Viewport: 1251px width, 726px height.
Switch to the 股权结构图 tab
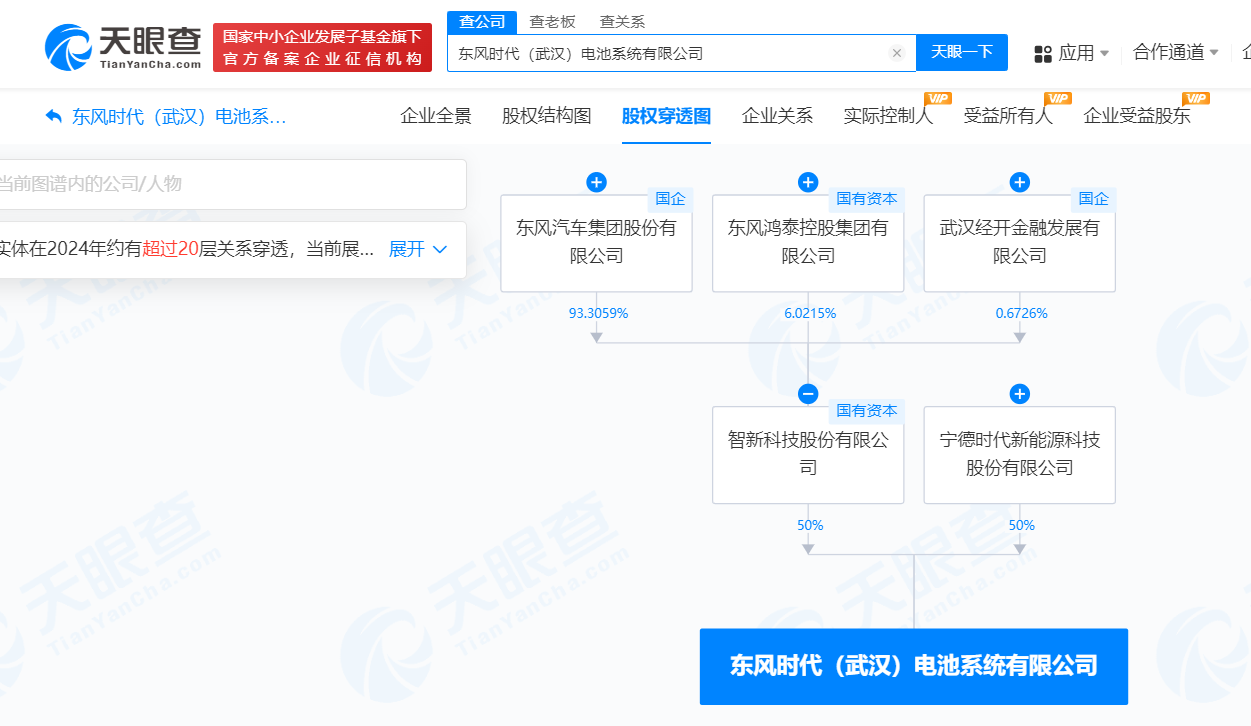(545, 115)
